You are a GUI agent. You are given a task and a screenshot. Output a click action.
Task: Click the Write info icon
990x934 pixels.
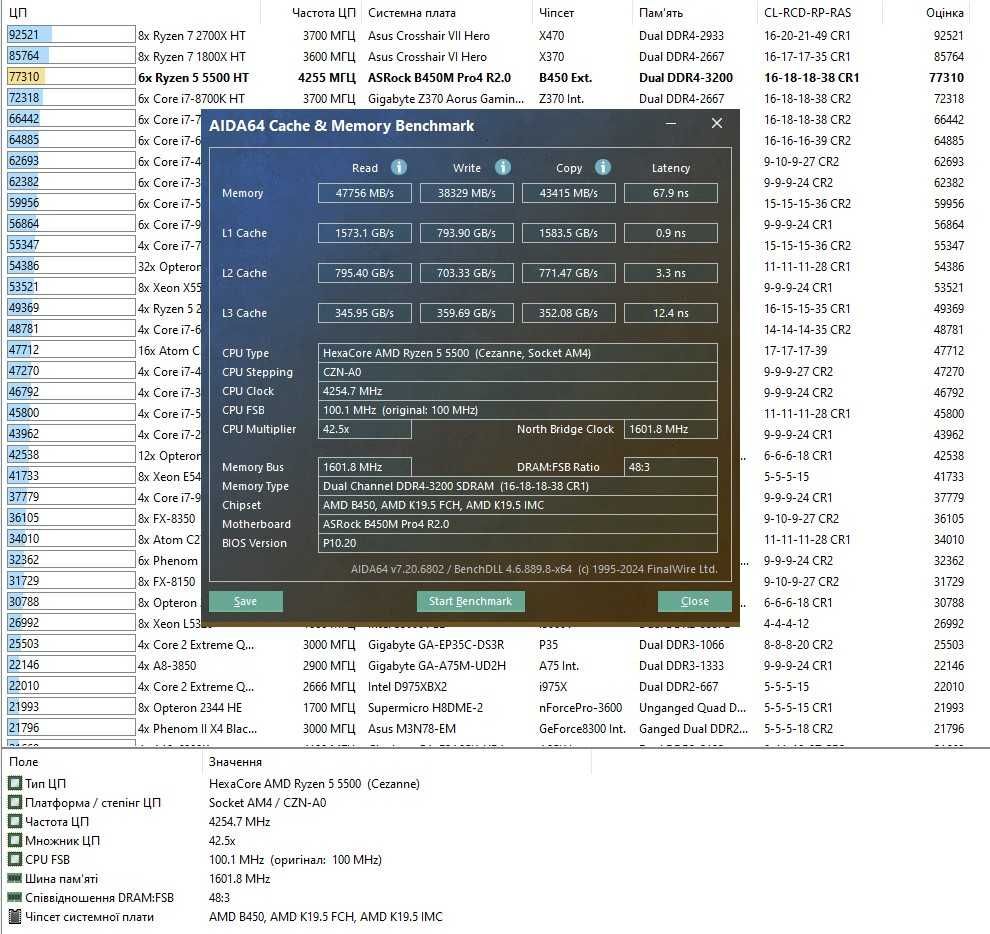coord(503,167)
